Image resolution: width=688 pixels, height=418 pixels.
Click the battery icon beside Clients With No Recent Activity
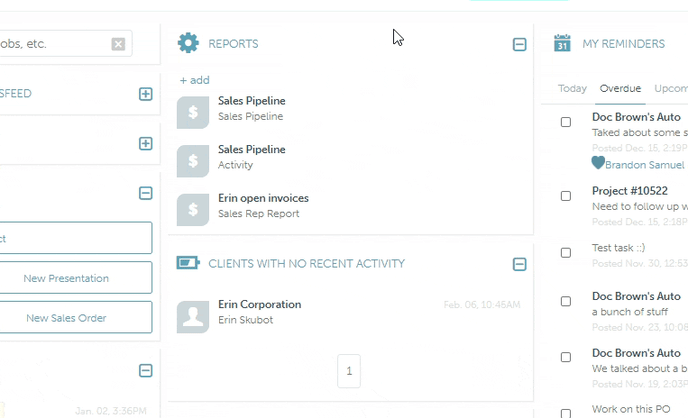(188, 263)
